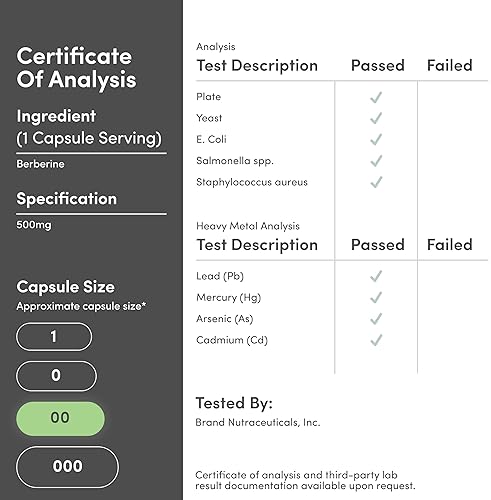
Task: Click the Certificate Of Analysis title
Action: point(76,68)
